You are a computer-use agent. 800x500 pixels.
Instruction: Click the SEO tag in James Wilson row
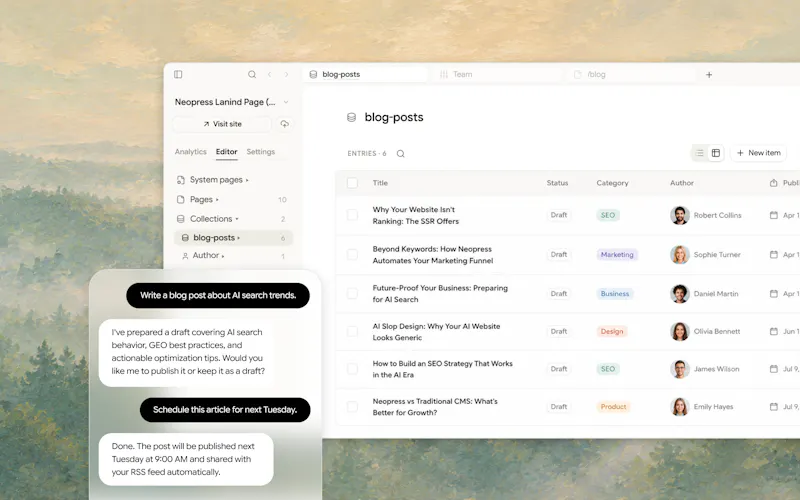(x=608, y=369)
